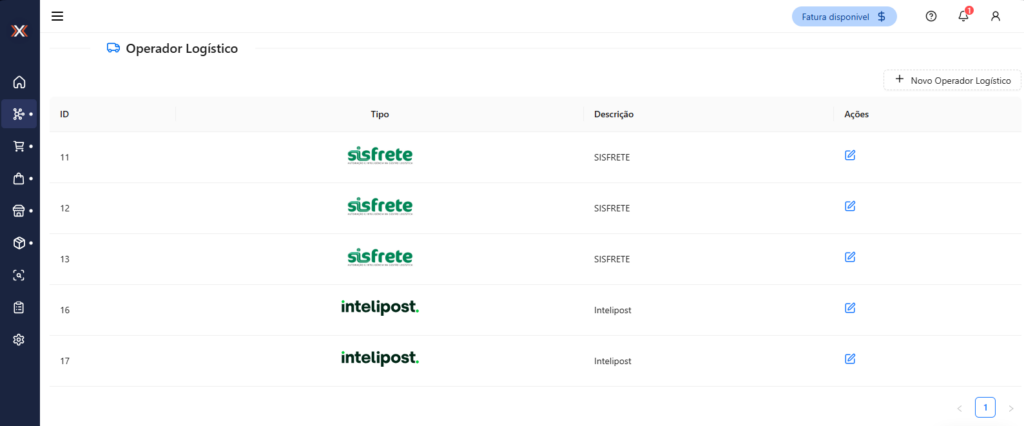Click the SISFRETE logo in row 12
Screen dimensions: 1024x426
[380, 206]
